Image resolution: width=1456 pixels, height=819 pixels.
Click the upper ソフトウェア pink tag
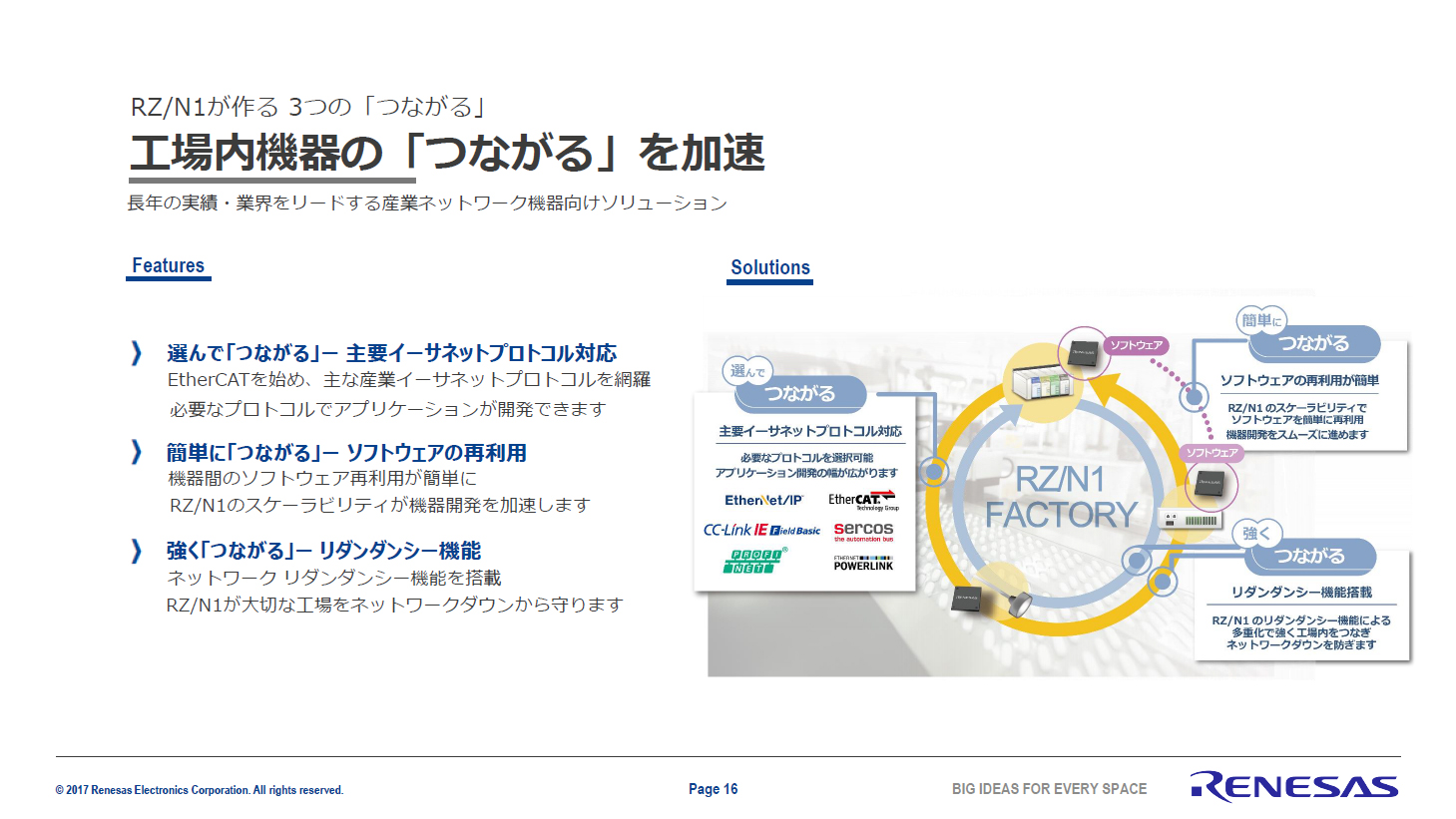click(x=1136, y=345)
